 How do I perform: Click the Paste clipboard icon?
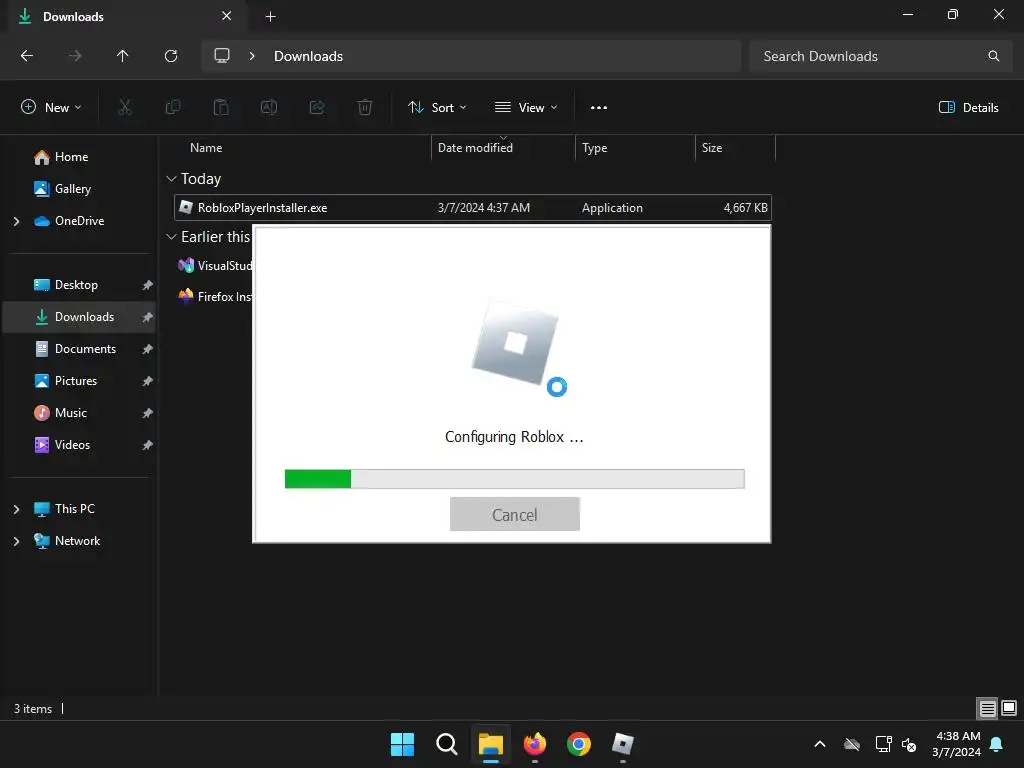point(221,107)
